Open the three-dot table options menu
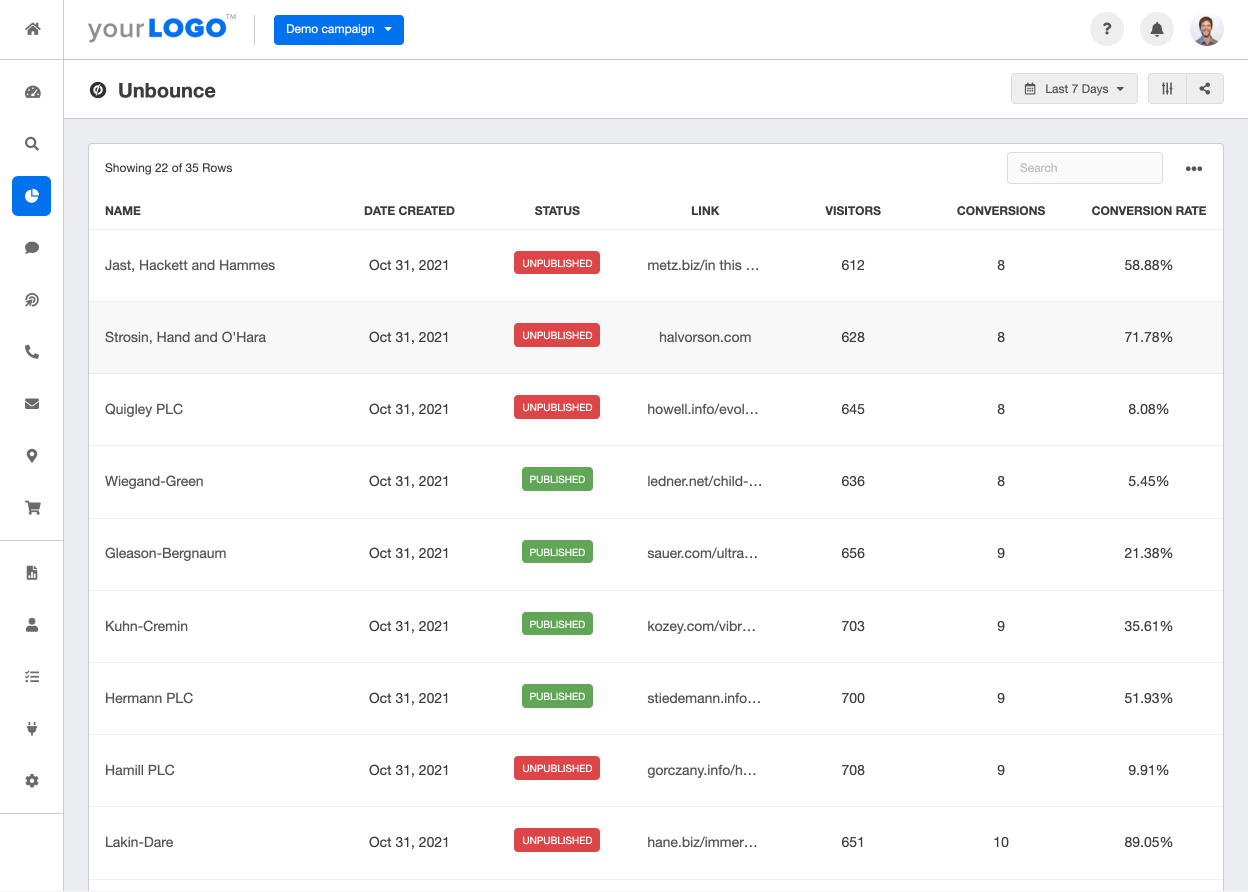1248x892 pixels. [1193, 169]
